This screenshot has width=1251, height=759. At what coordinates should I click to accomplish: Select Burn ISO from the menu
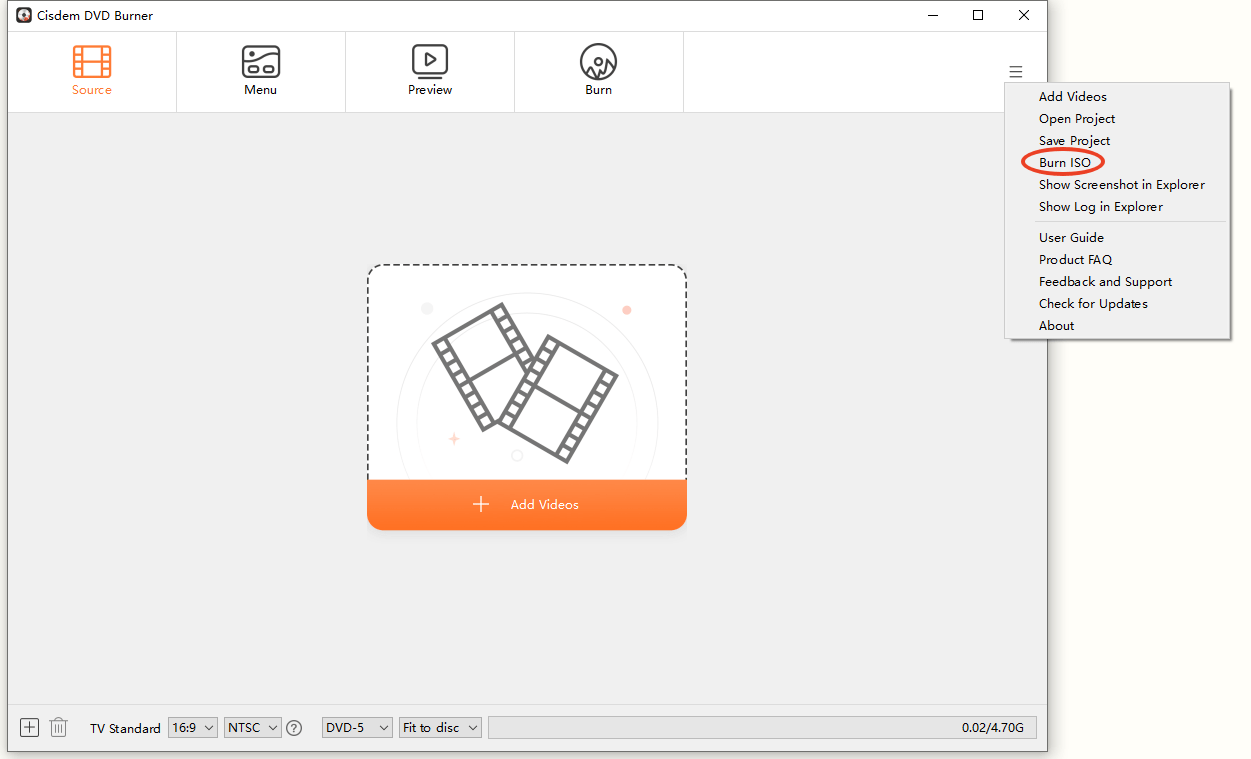click(x=1064, y=163)
